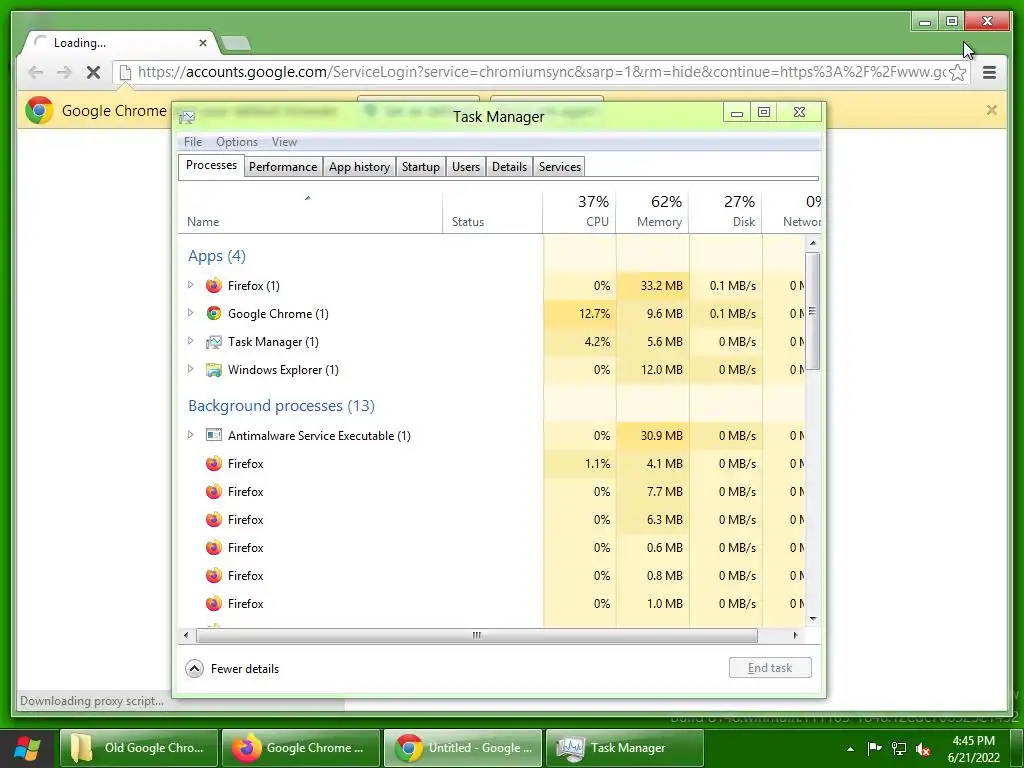Image resolution: width=1024 pixels, height=768 pixels.
Task: Click Firefox icon in the 1.0 MB row
Action: pos(214,604)
